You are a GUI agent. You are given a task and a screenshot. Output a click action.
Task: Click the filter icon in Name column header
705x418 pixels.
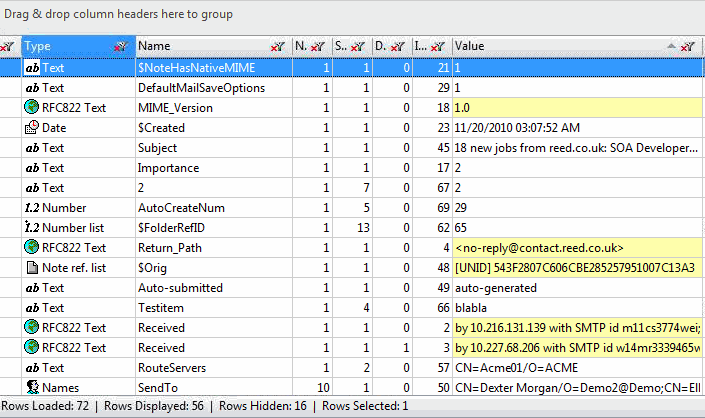coord(278,47)
